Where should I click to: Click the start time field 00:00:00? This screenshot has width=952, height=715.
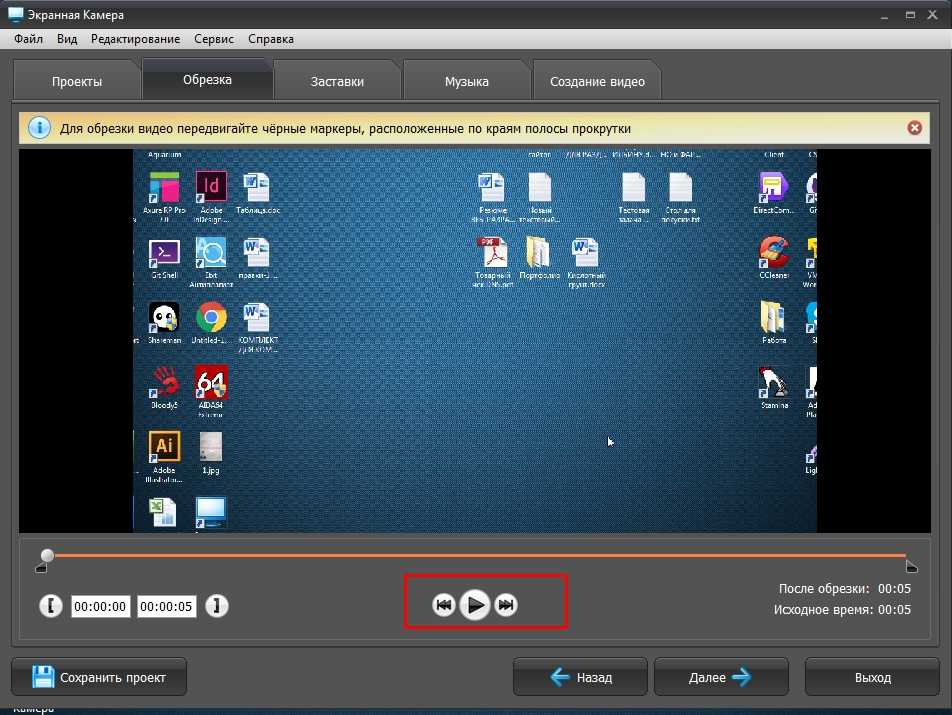[100, 606]
